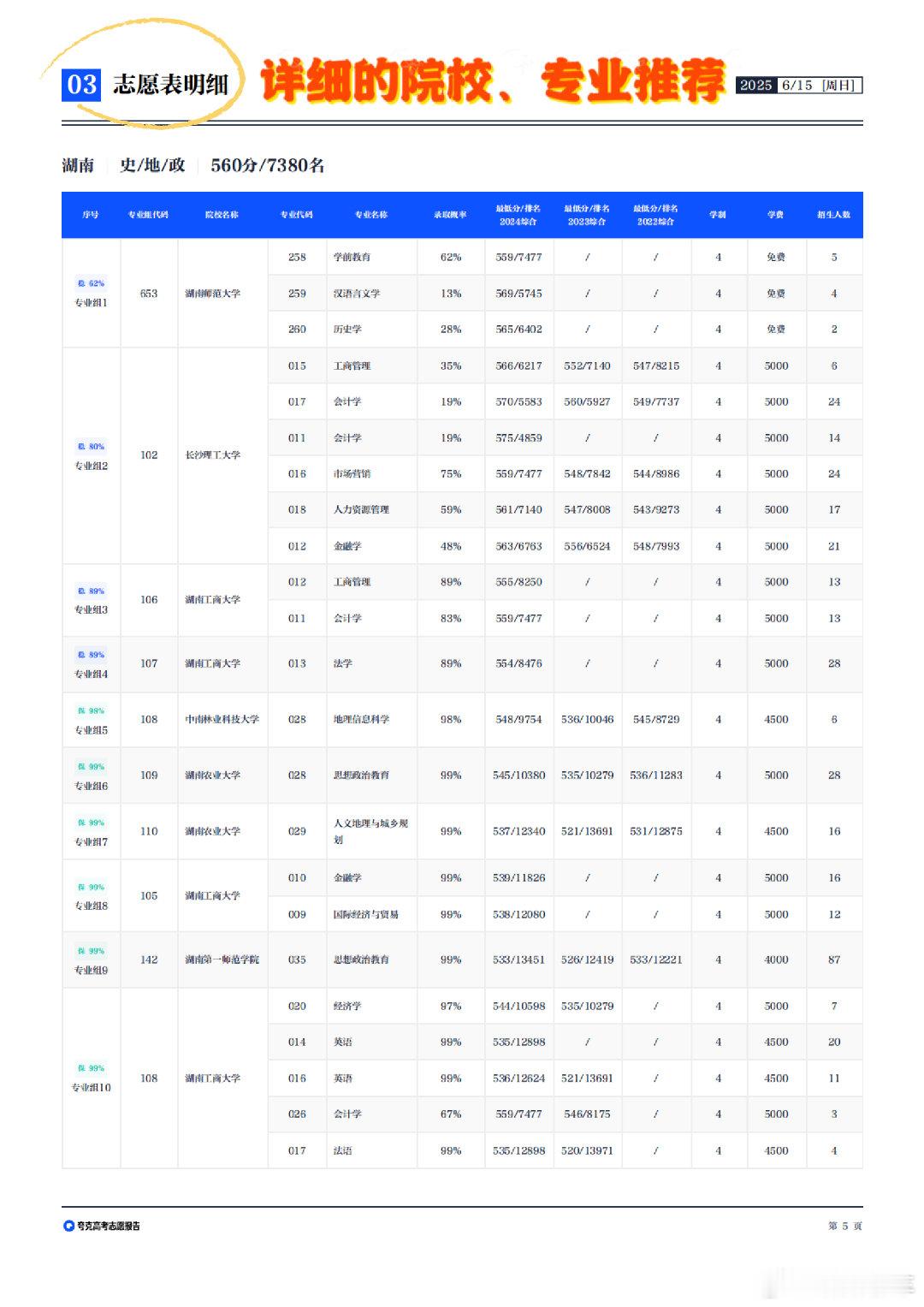This screenshot has height=1307, width=924.
Task: Click the 学费 column header
Action: pos(776,215)
